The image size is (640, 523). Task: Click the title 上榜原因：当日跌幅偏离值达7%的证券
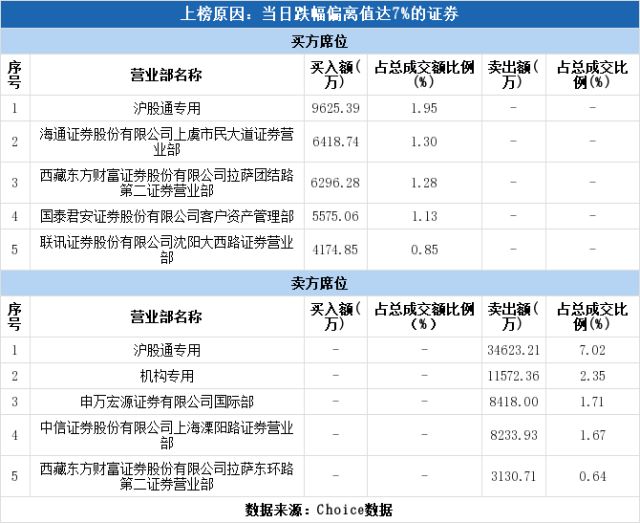tap(319, 14)
